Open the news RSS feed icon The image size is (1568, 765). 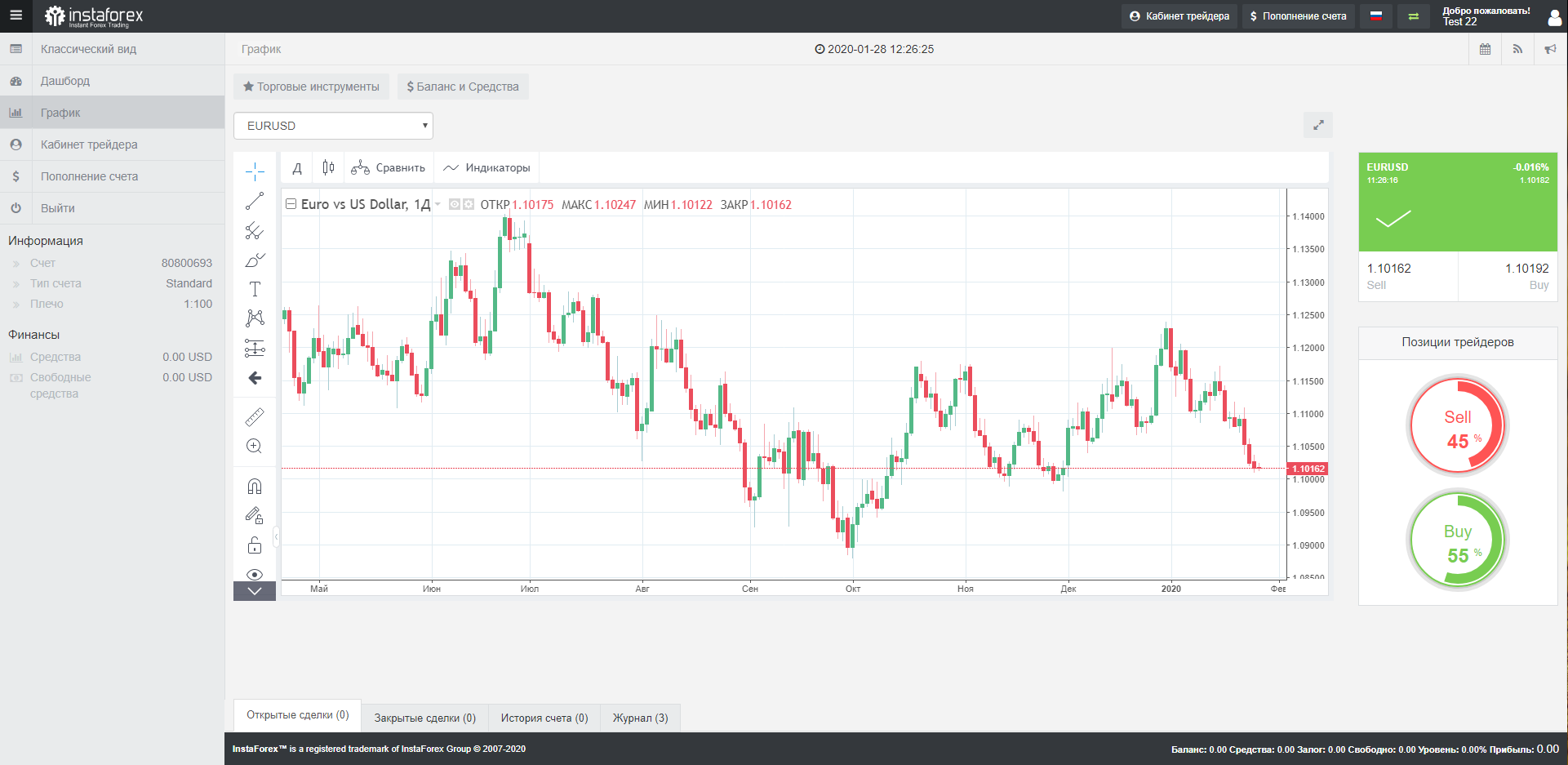1517,49
